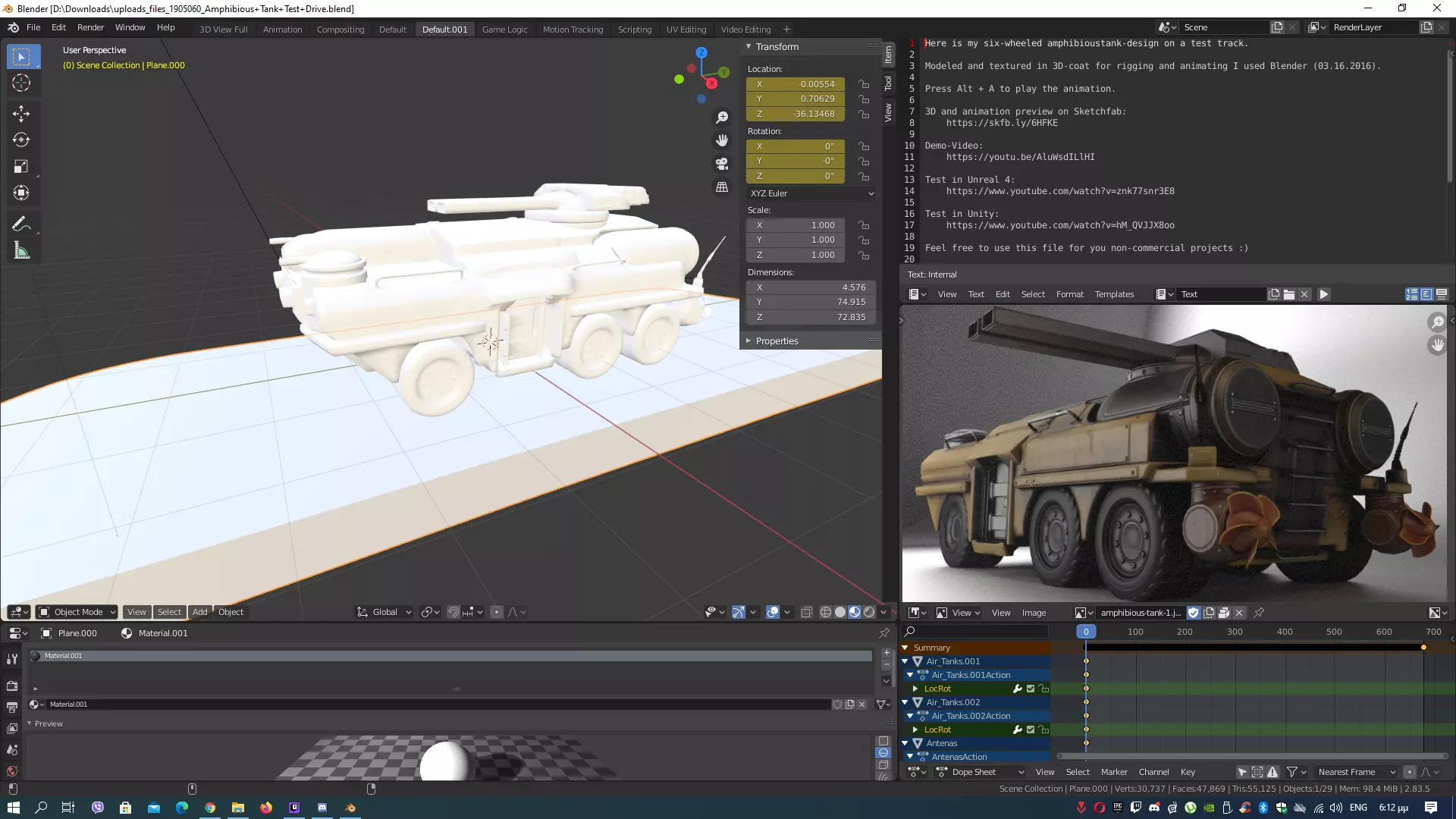The height and width of the screenshot is (819, 1456).
Task: Toggle X-ray in the 3D viewport
Action: tap(806, 612)
